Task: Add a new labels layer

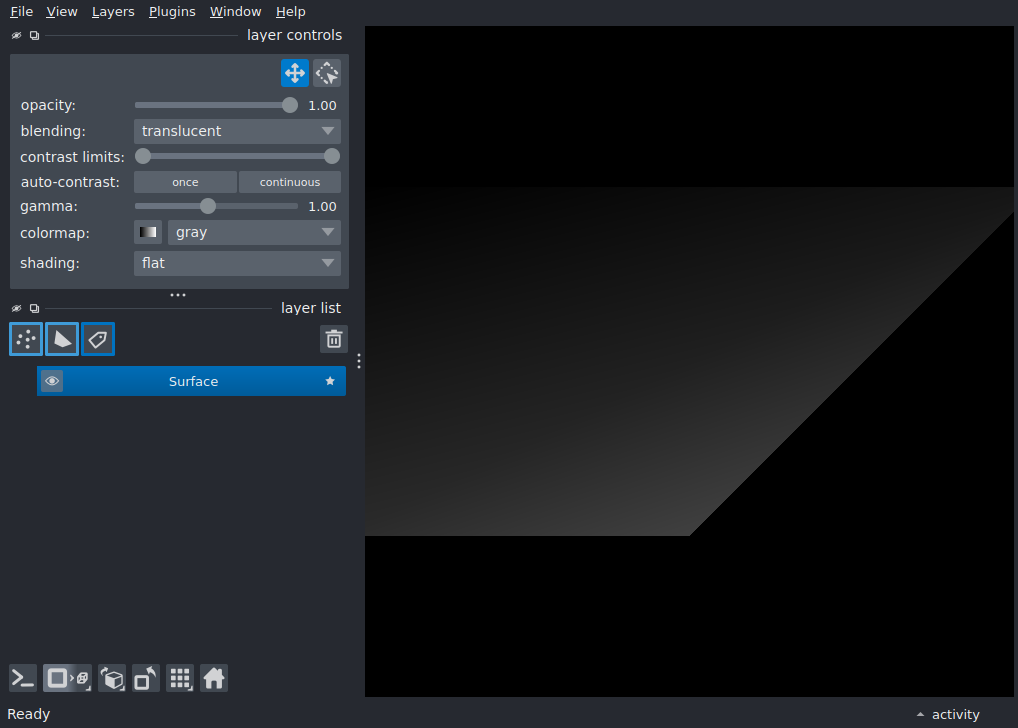Action: (98, 339)
